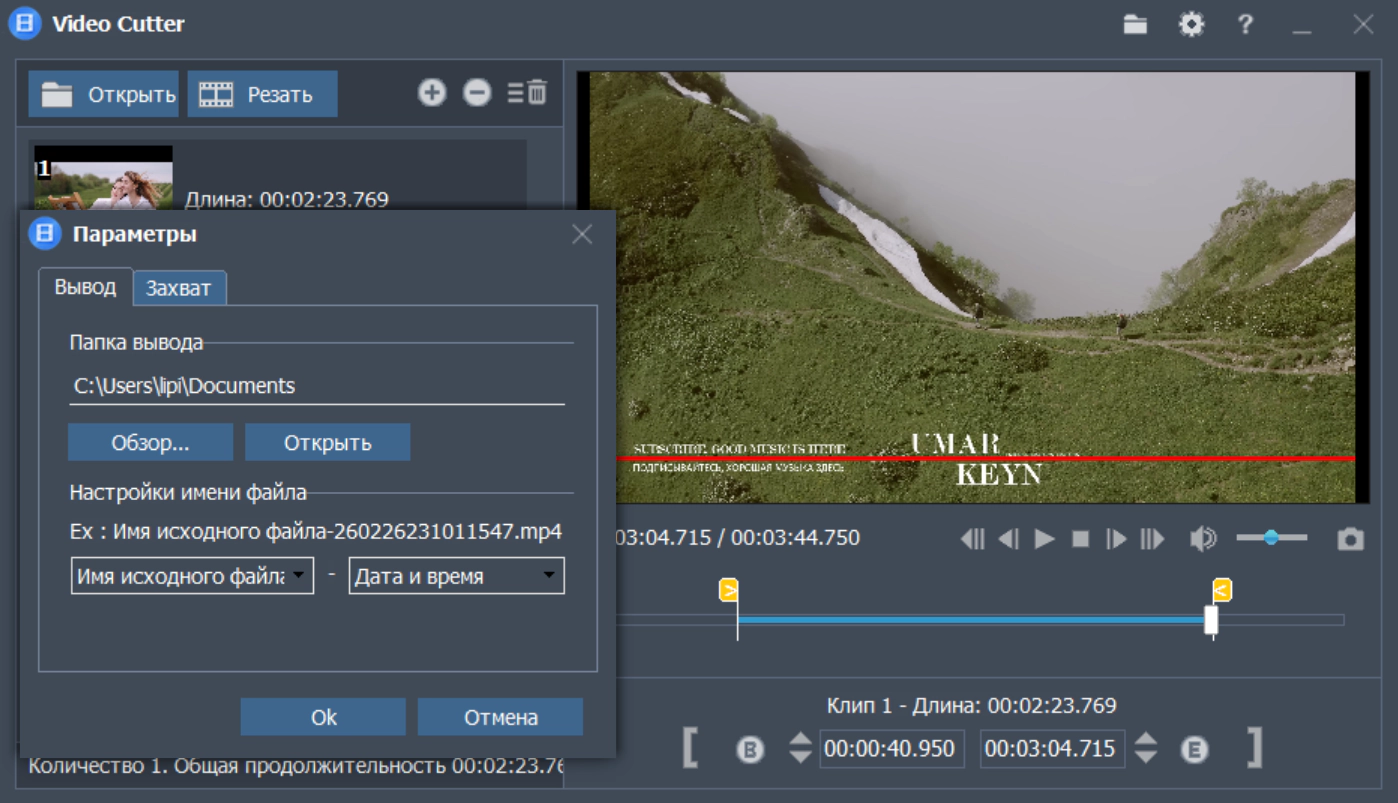Mute audio with the speaker icon

coord(1202,539)
